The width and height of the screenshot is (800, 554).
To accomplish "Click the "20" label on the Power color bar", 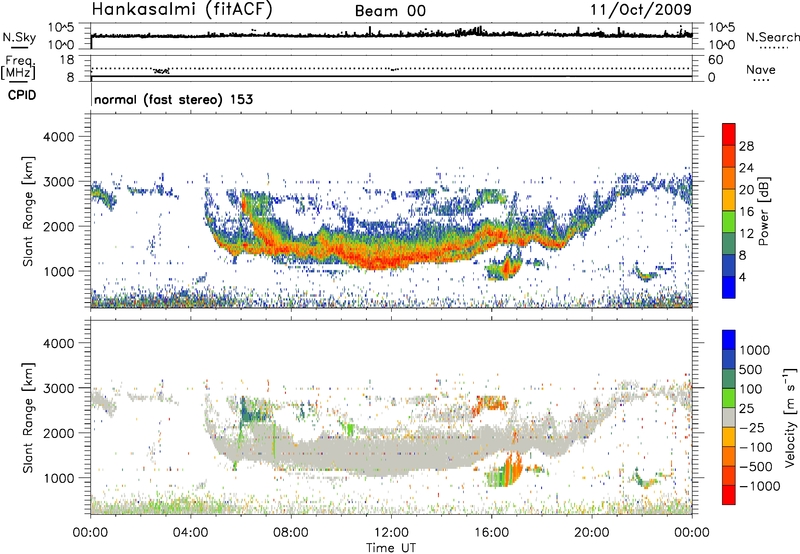I will pyautogui.click(x=746, y=190).
